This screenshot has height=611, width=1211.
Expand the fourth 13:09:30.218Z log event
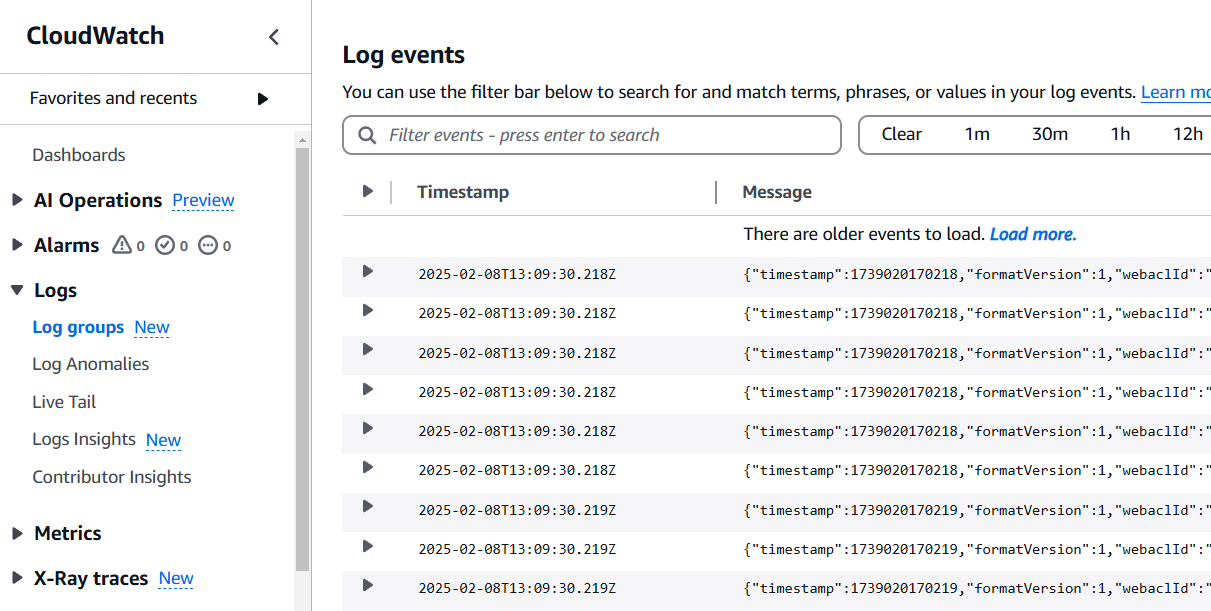[x=368, y=389]
